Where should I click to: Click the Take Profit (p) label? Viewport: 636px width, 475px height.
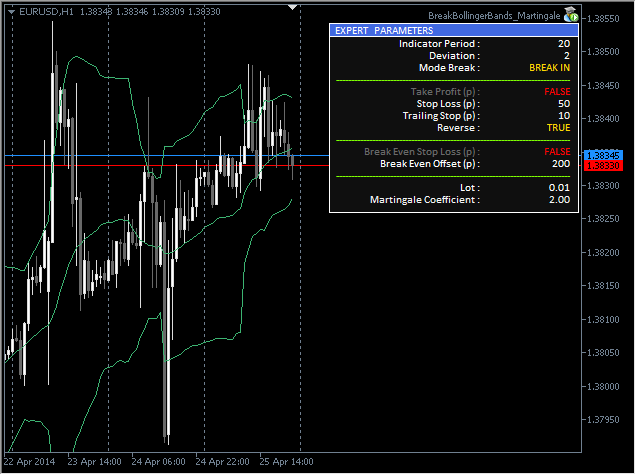pos(445,92)
